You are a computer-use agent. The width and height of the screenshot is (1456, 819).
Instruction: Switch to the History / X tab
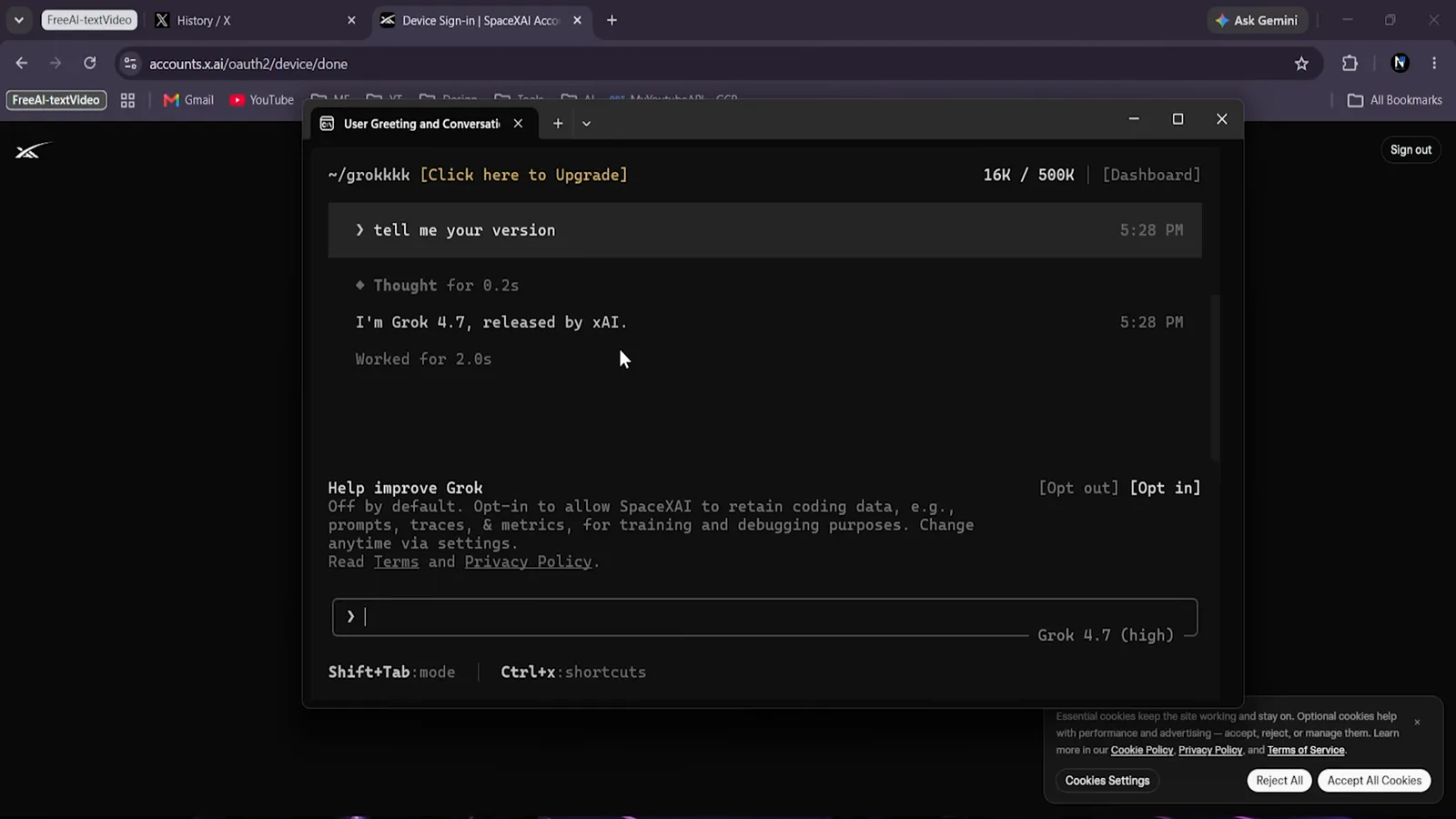click(x=255, y=20)
